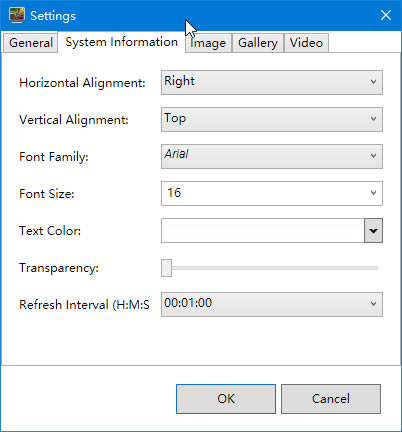
Task: Click the Transparency slider thumb
Action: 166,268
